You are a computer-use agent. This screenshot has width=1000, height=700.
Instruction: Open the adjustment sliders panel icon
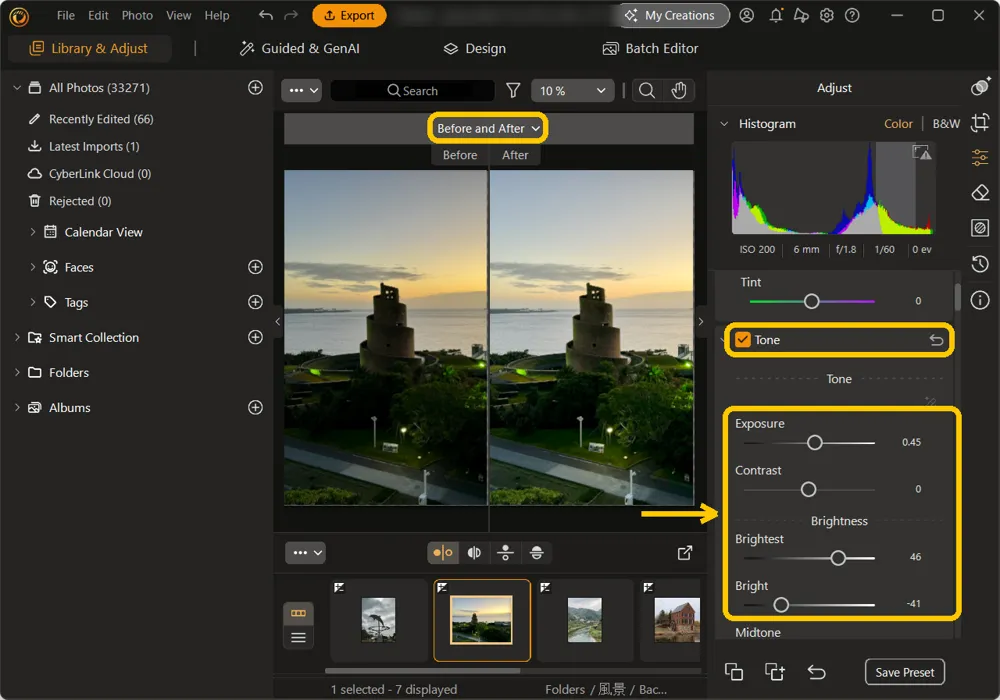[x=980, y=157]
